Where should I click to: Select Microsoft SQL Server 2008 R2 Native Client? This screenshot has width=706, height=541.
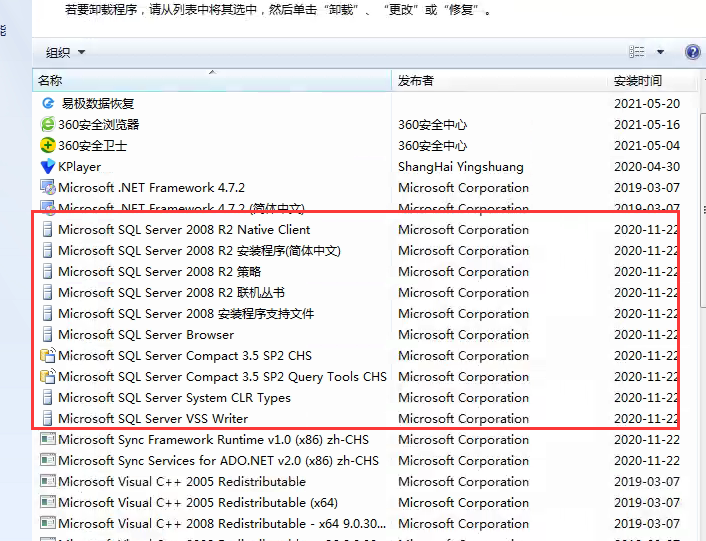click(184, 230)
